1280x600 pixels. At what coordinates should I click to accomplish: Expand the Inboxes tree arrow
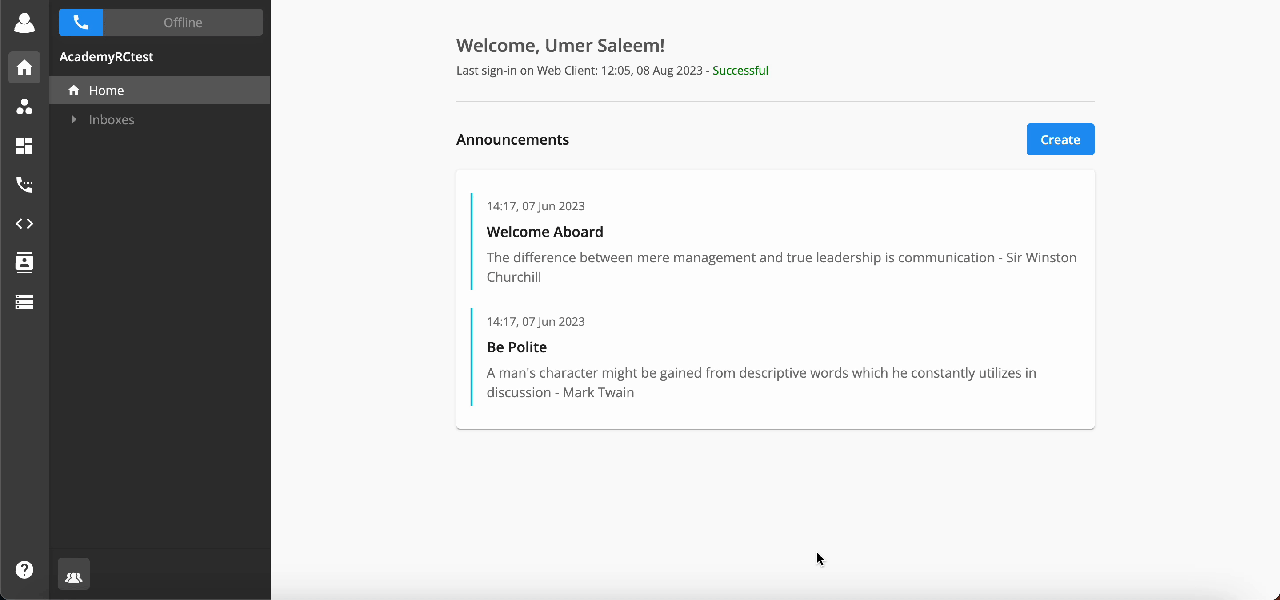click(x=74, y=119)
